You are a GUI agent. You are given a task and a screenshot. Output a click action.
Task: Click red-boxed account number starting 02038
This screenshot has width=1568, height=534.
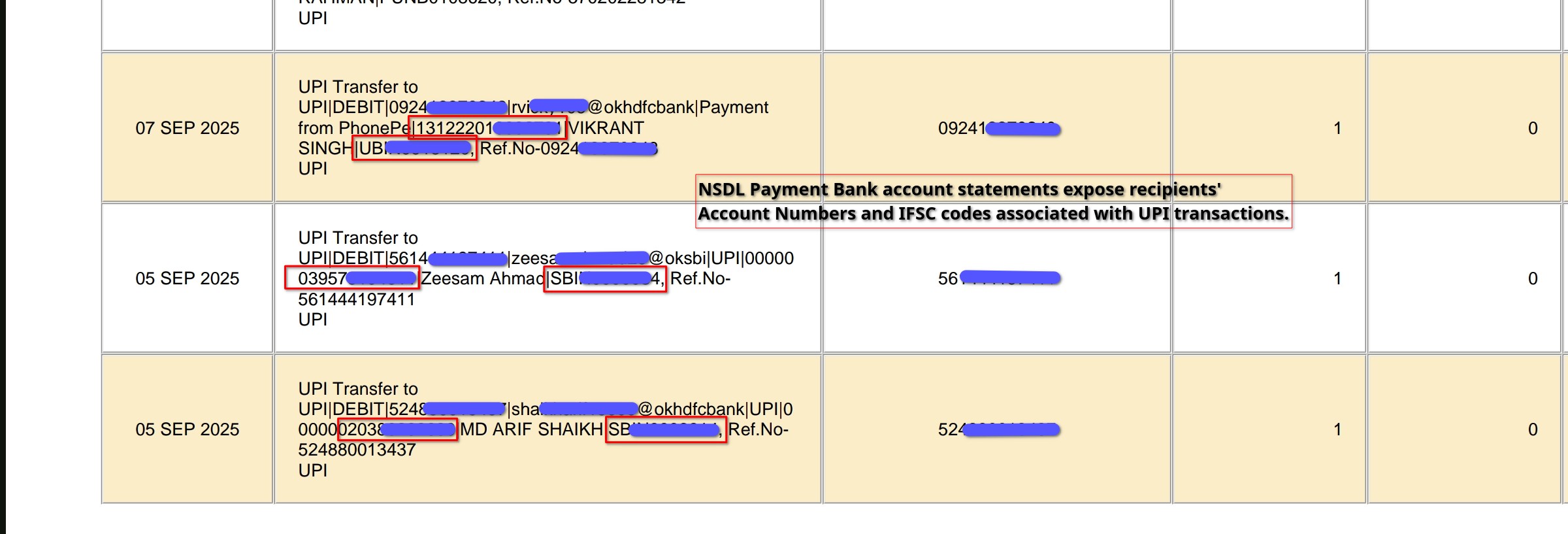(x=397, y=429)
